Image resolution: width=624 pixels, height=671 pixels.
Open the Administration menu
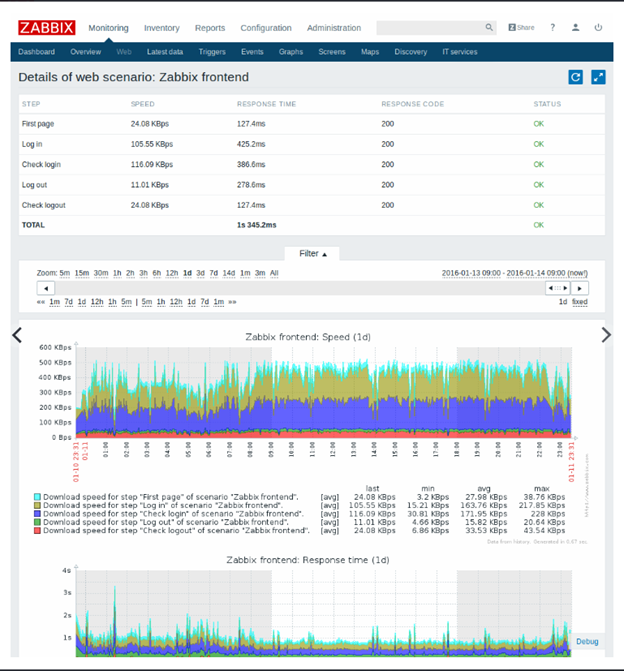coord(334,28)
